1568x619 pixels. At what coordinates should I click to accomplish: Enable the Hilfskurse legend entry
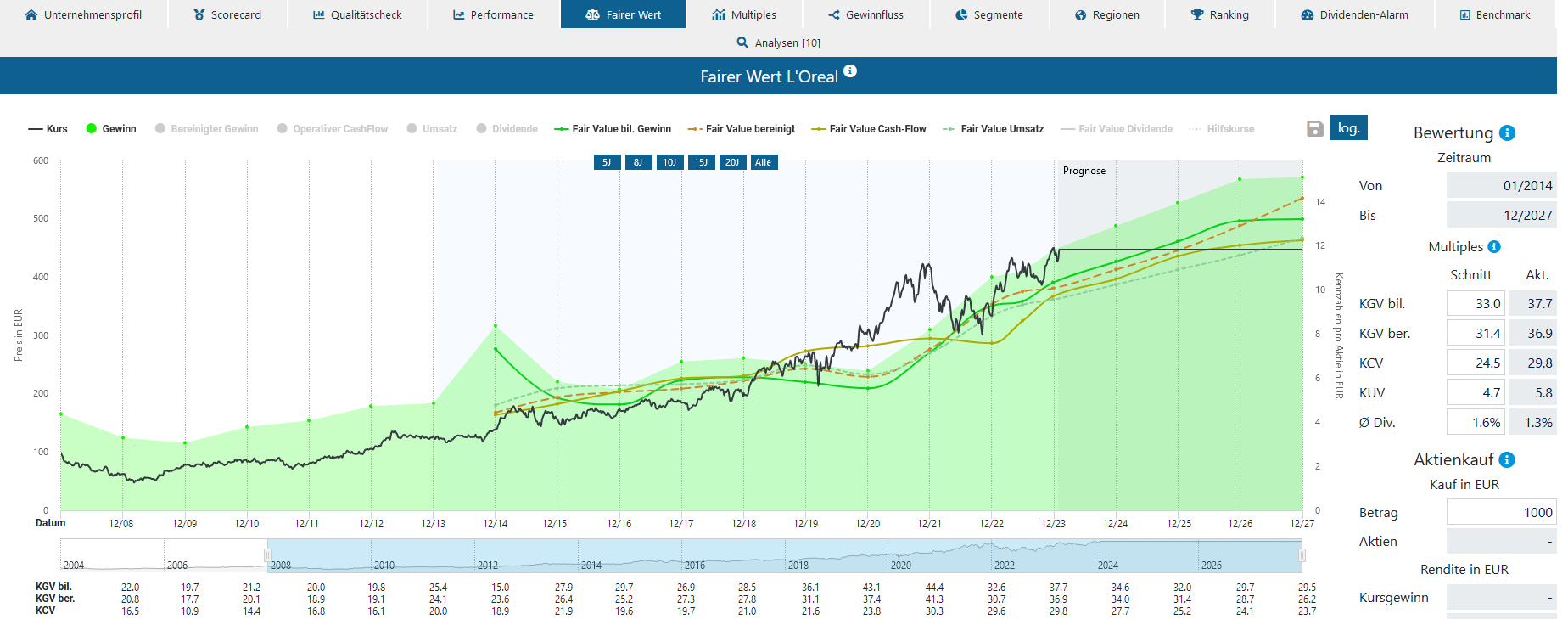click(x=1222, y=129)
